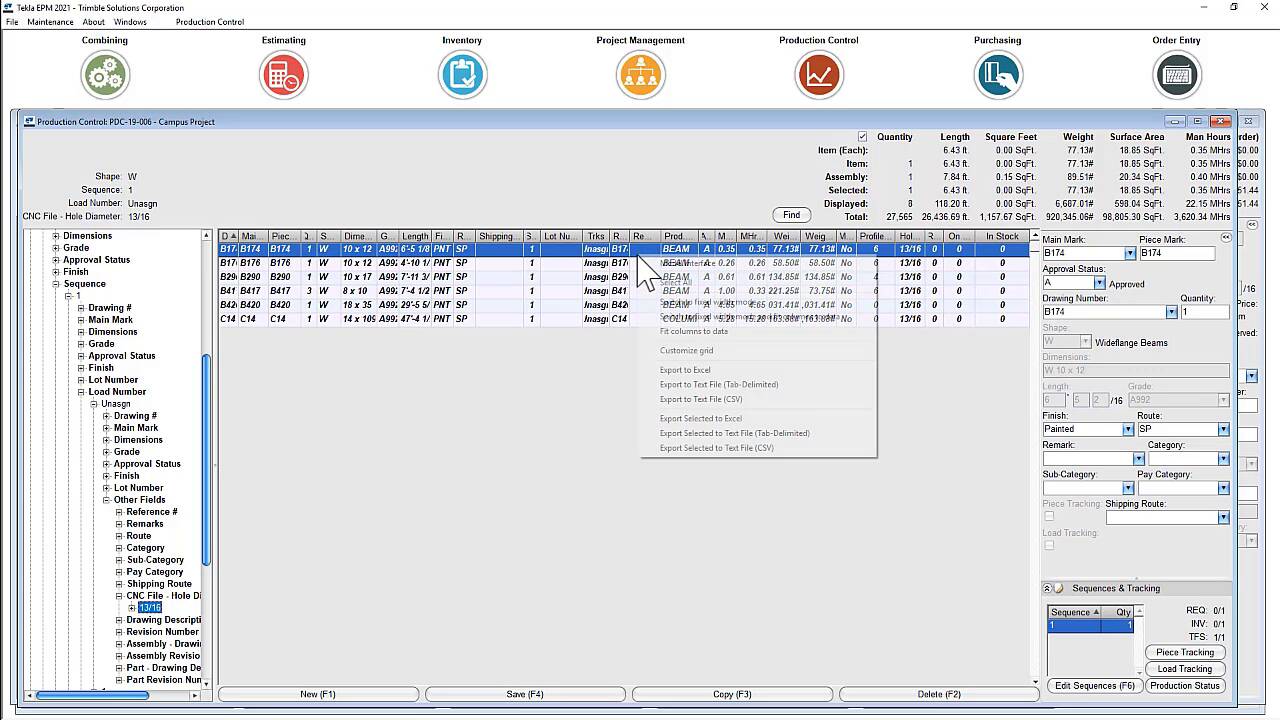Choose Export Selected to Excel
Image resolution: width=1280 pixels, height=720 pixels.
701,419
